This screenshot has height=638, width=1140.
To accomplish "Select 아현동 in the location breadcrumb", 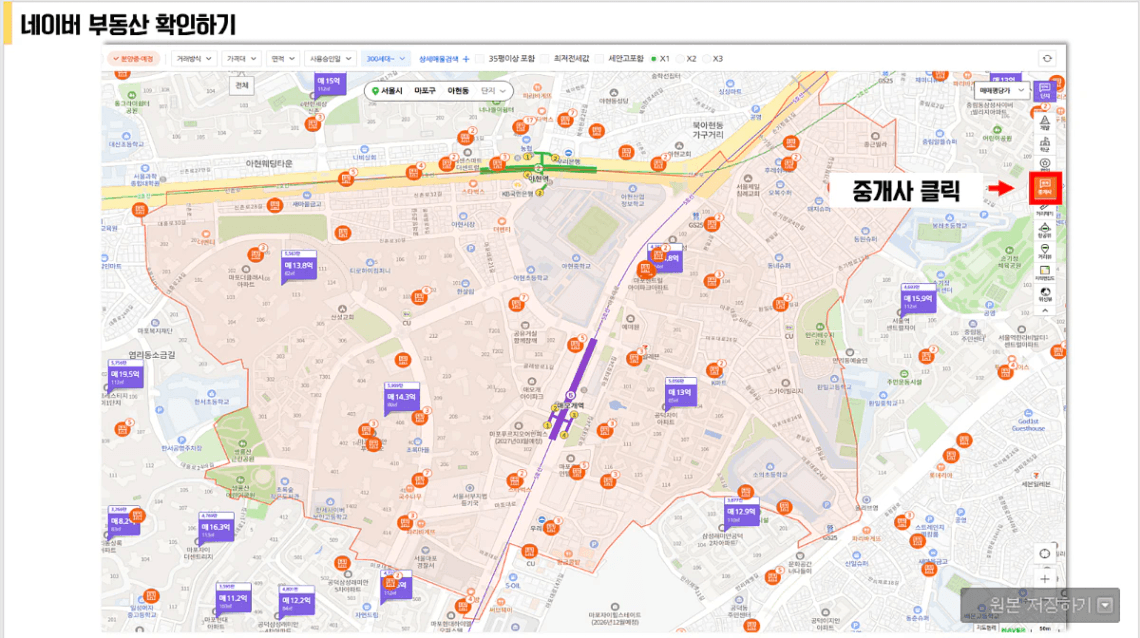I will coord(458,91).
